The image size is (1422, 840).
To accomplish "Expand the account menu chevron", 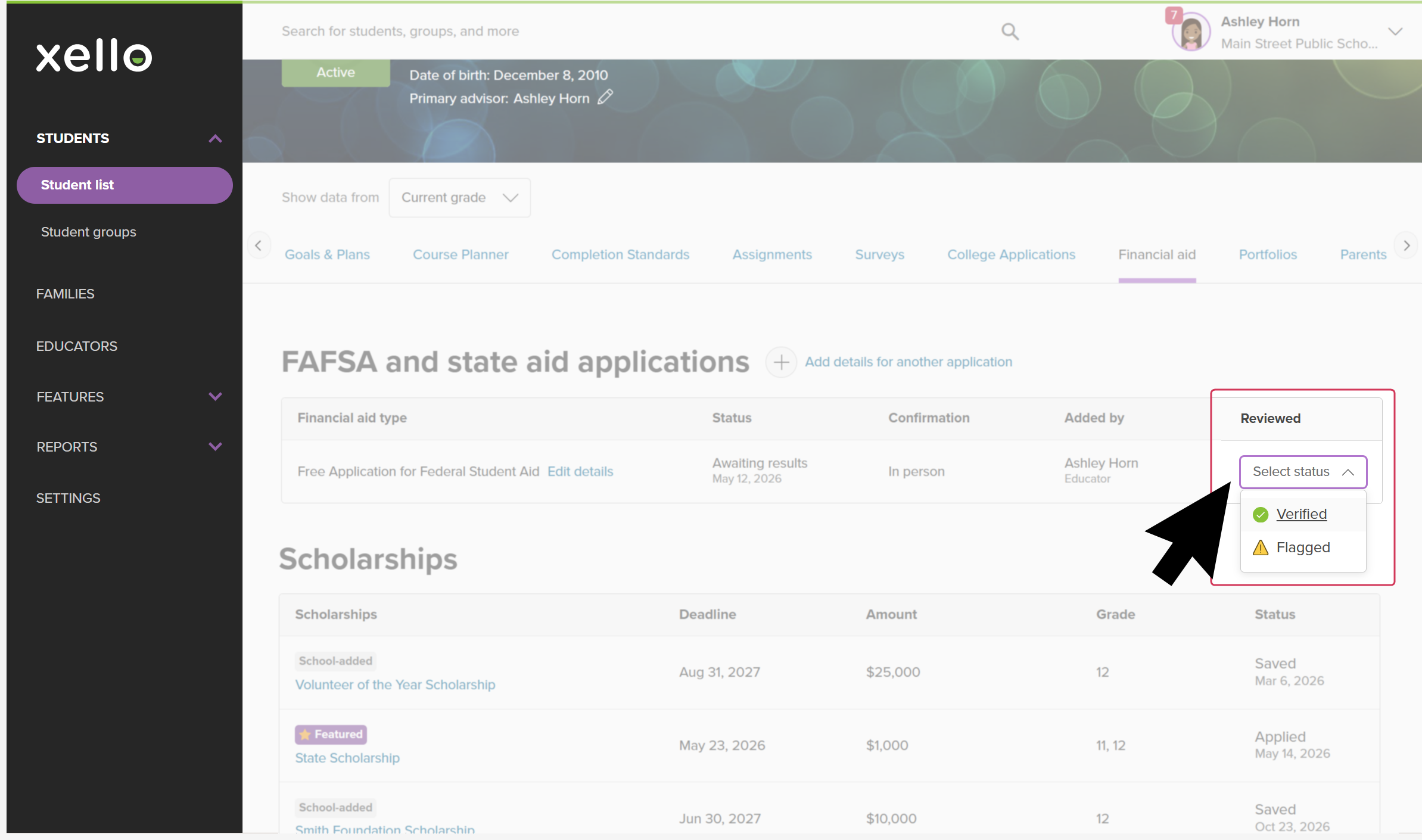I will coord(1395,32).
